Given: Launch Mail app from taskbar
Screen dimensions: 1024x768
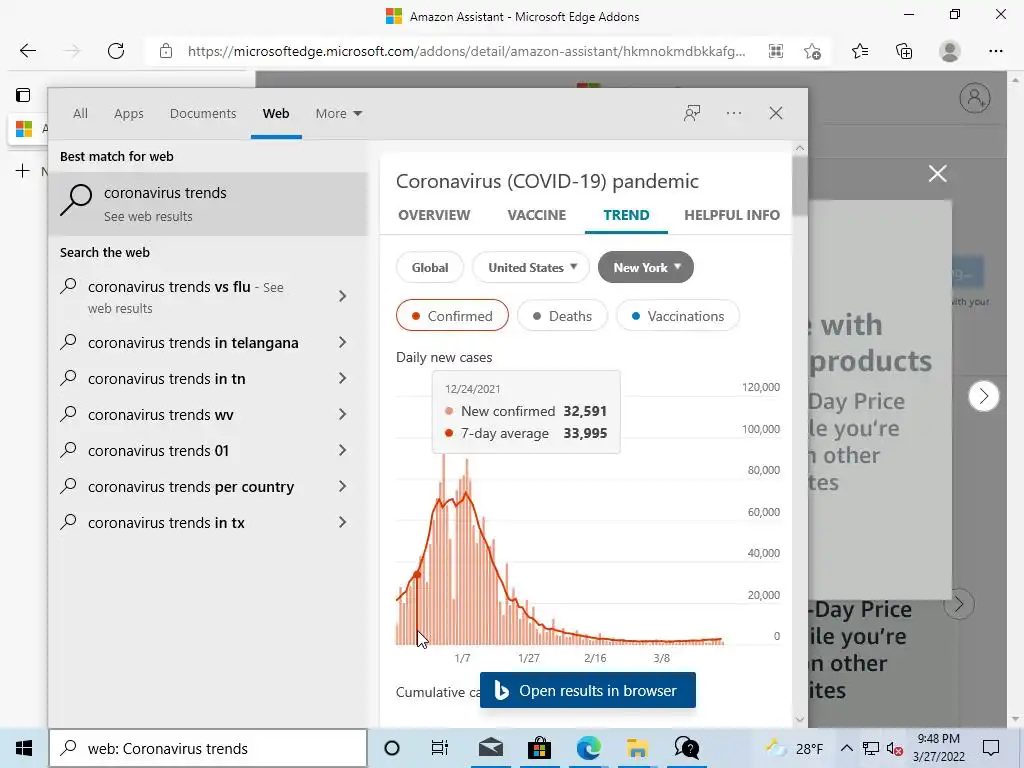Looking at the screenshot, I should point(490,748).
